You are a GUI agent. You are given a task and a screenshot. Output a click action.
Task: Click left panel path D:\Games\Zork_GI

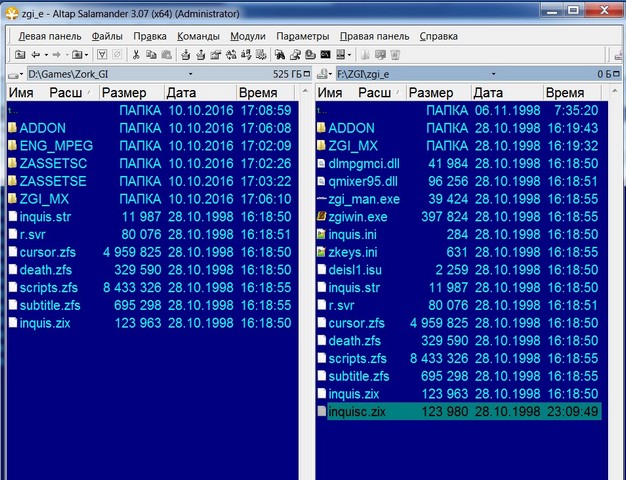[x=68, y=74]
